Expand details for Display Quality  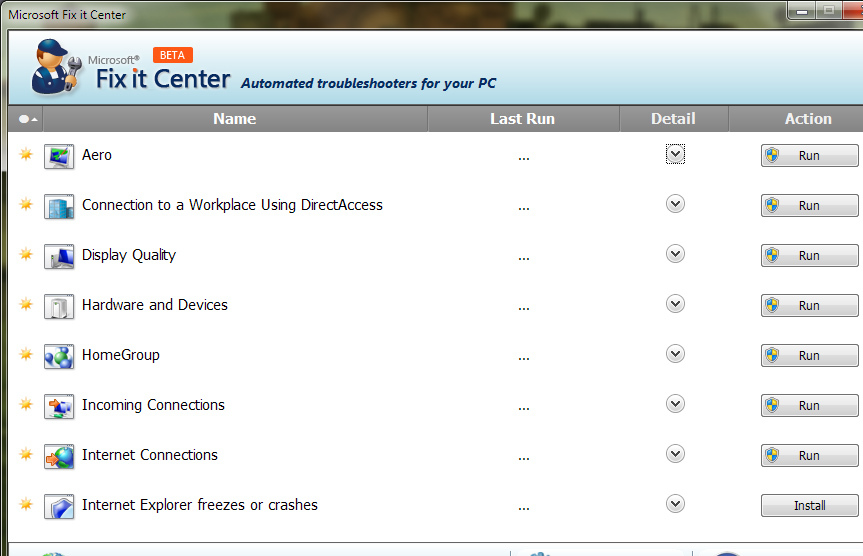pos(675,254)
